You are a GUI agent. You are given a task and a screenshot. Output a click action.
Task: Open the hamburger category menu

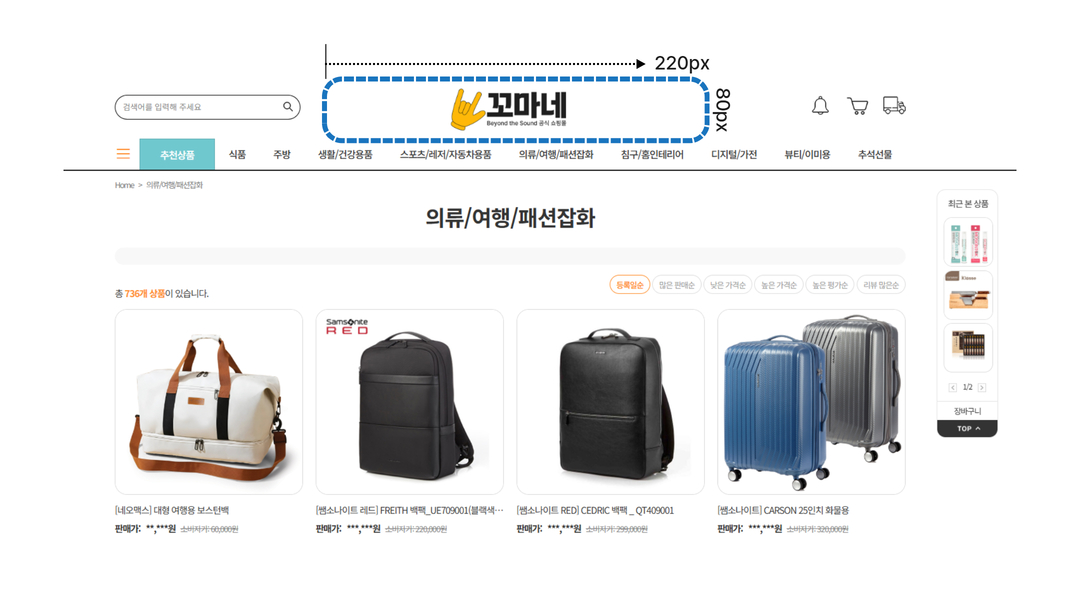click(123, 154)
